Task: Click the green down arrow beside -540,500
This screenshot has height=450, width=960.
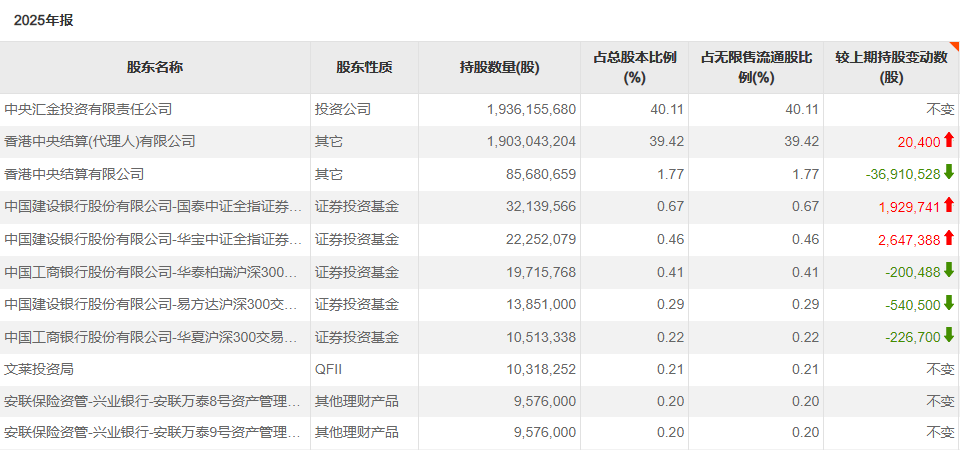Action: 949,303
